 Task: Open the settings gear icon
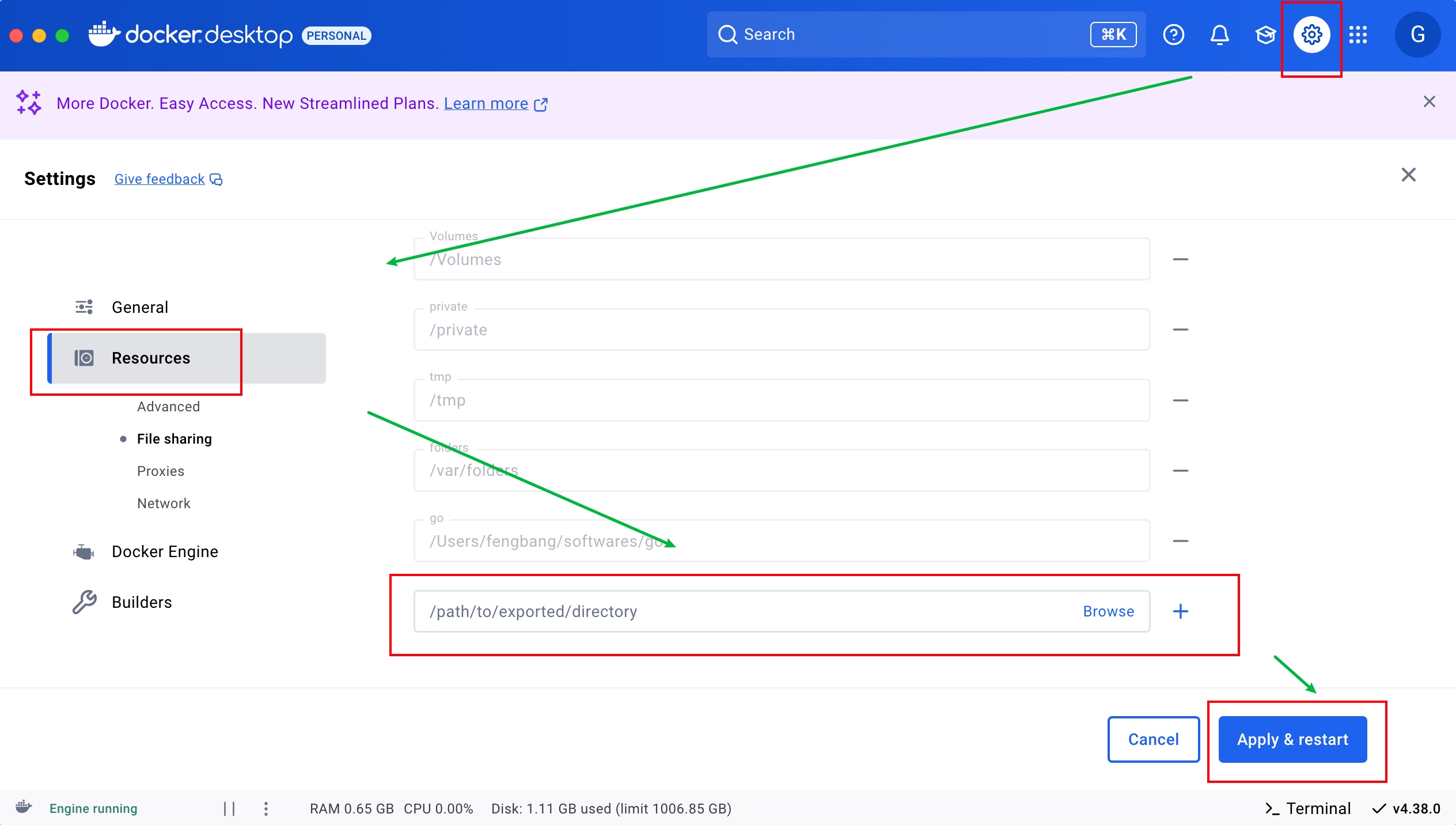[1311, 35]
